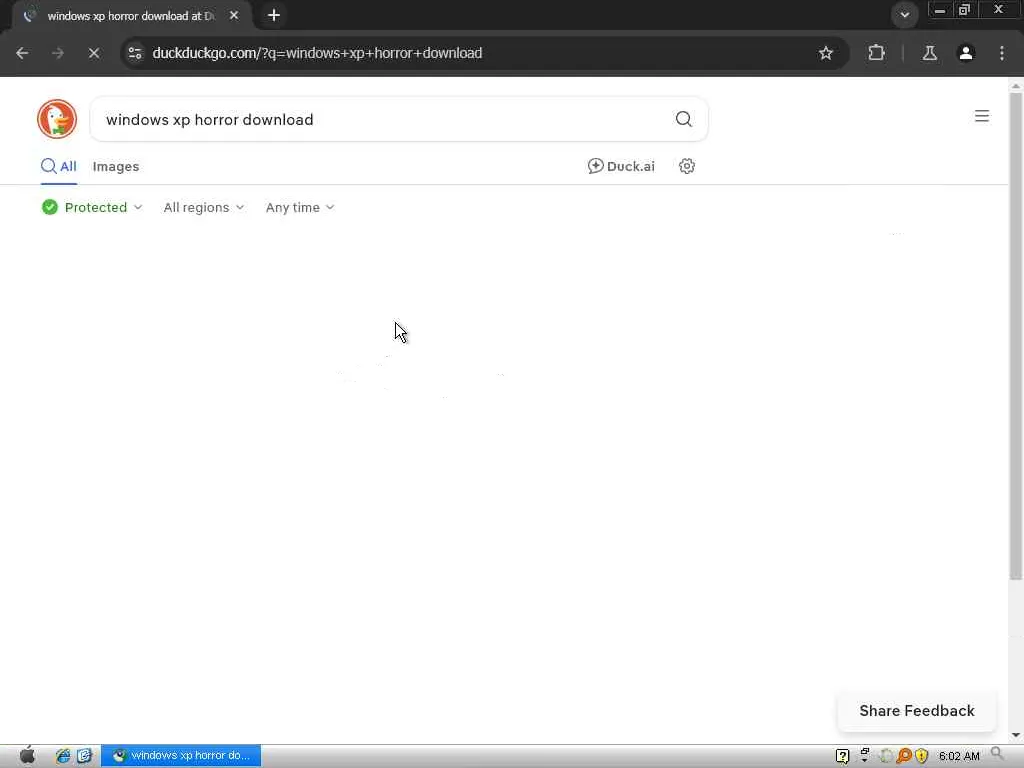Open Chrome Labs flask icon

coord(929,53)
